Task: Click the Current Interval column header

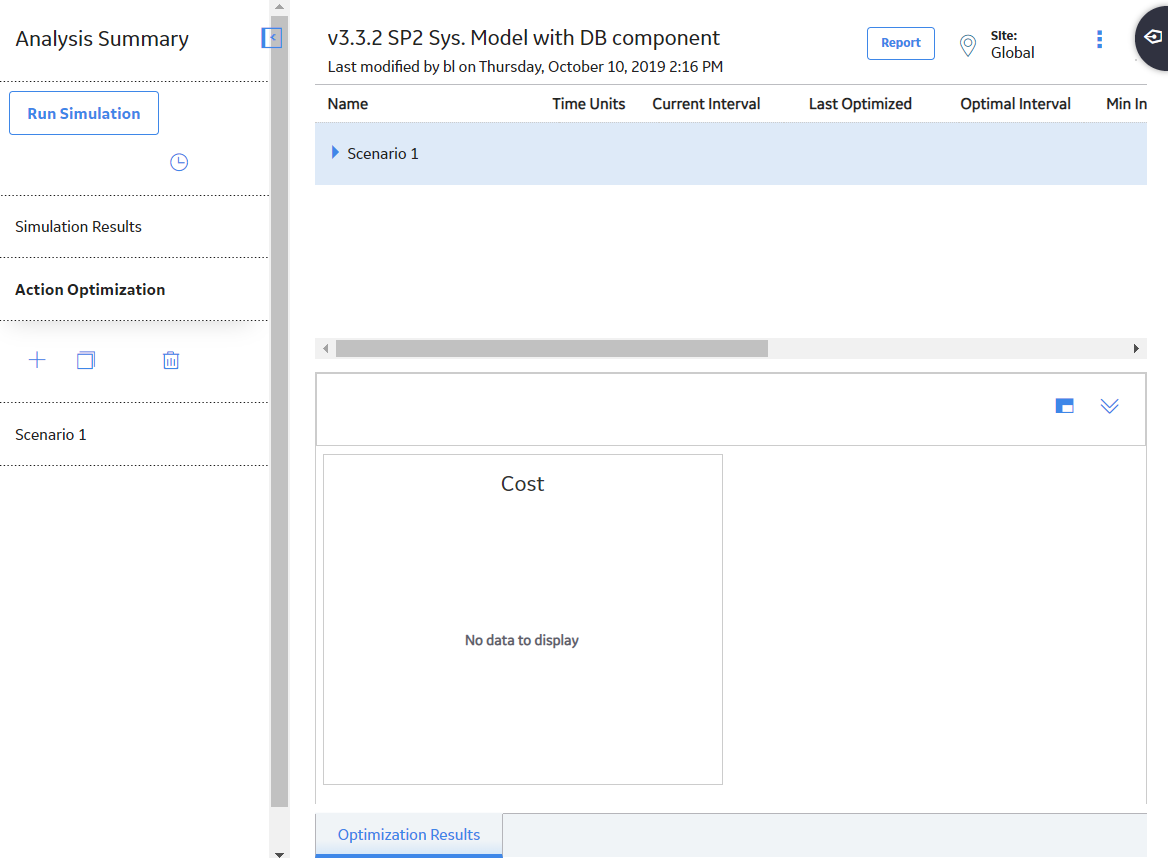Action: tap(706, 104)
